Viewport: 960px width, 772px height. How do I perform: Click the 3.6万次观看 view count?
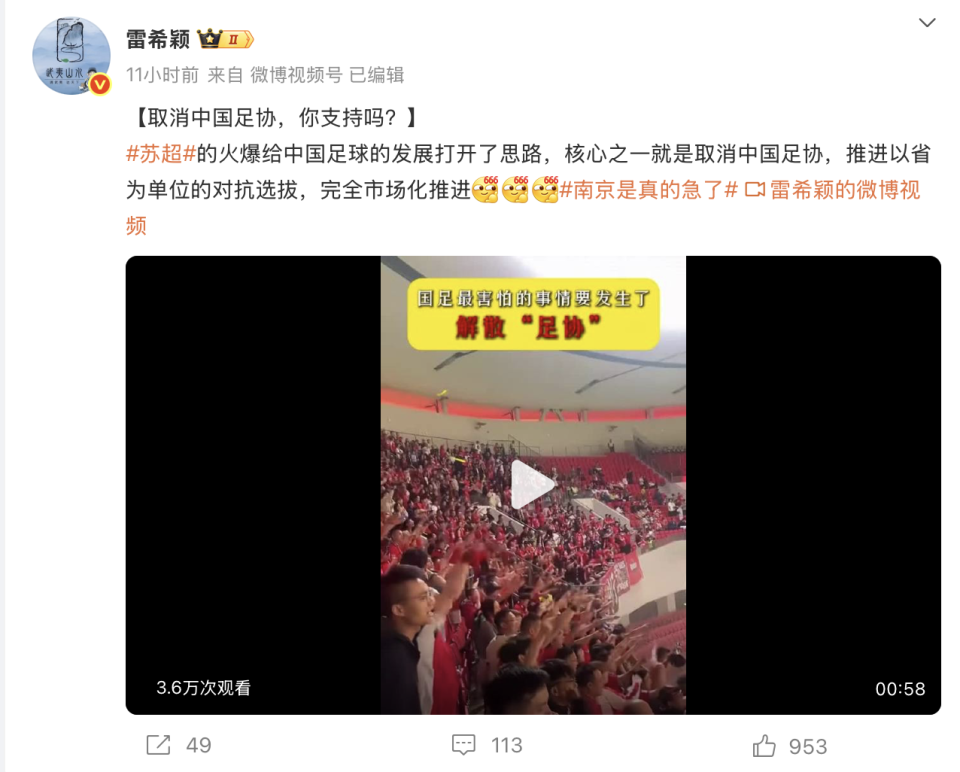coord(203,688)
